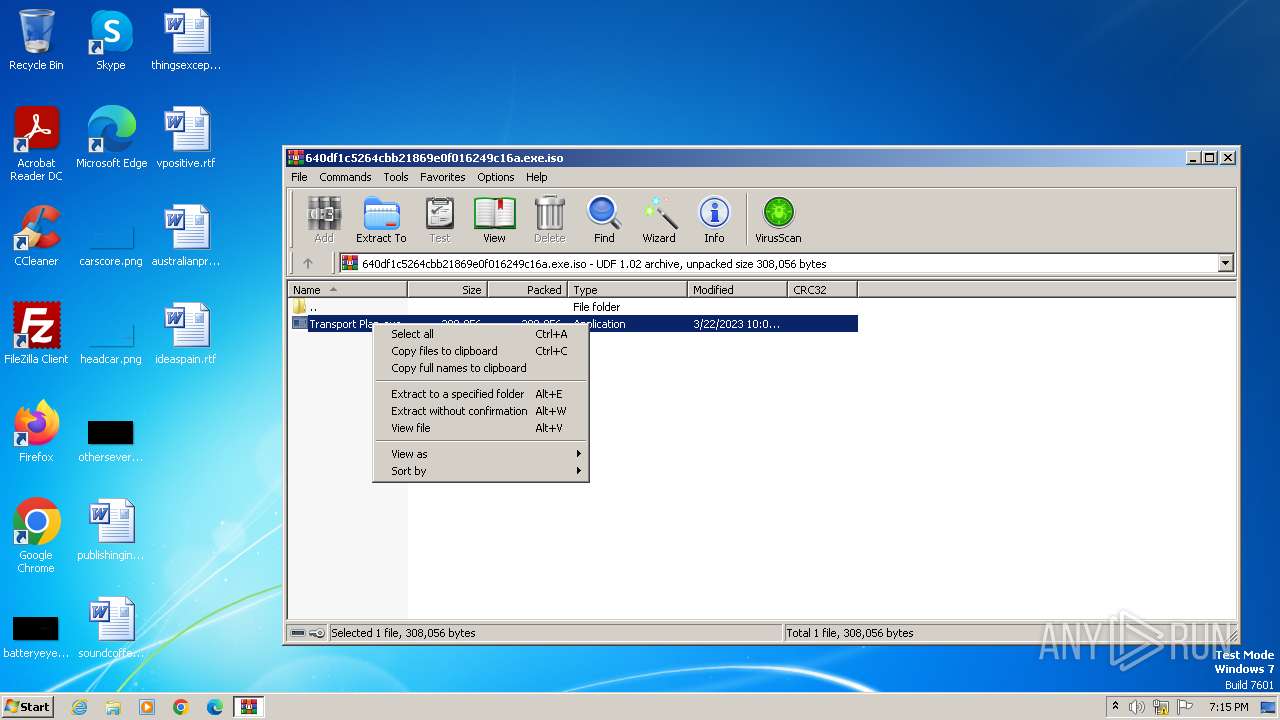Select the parent folder '..' row

tap(573, 307)
